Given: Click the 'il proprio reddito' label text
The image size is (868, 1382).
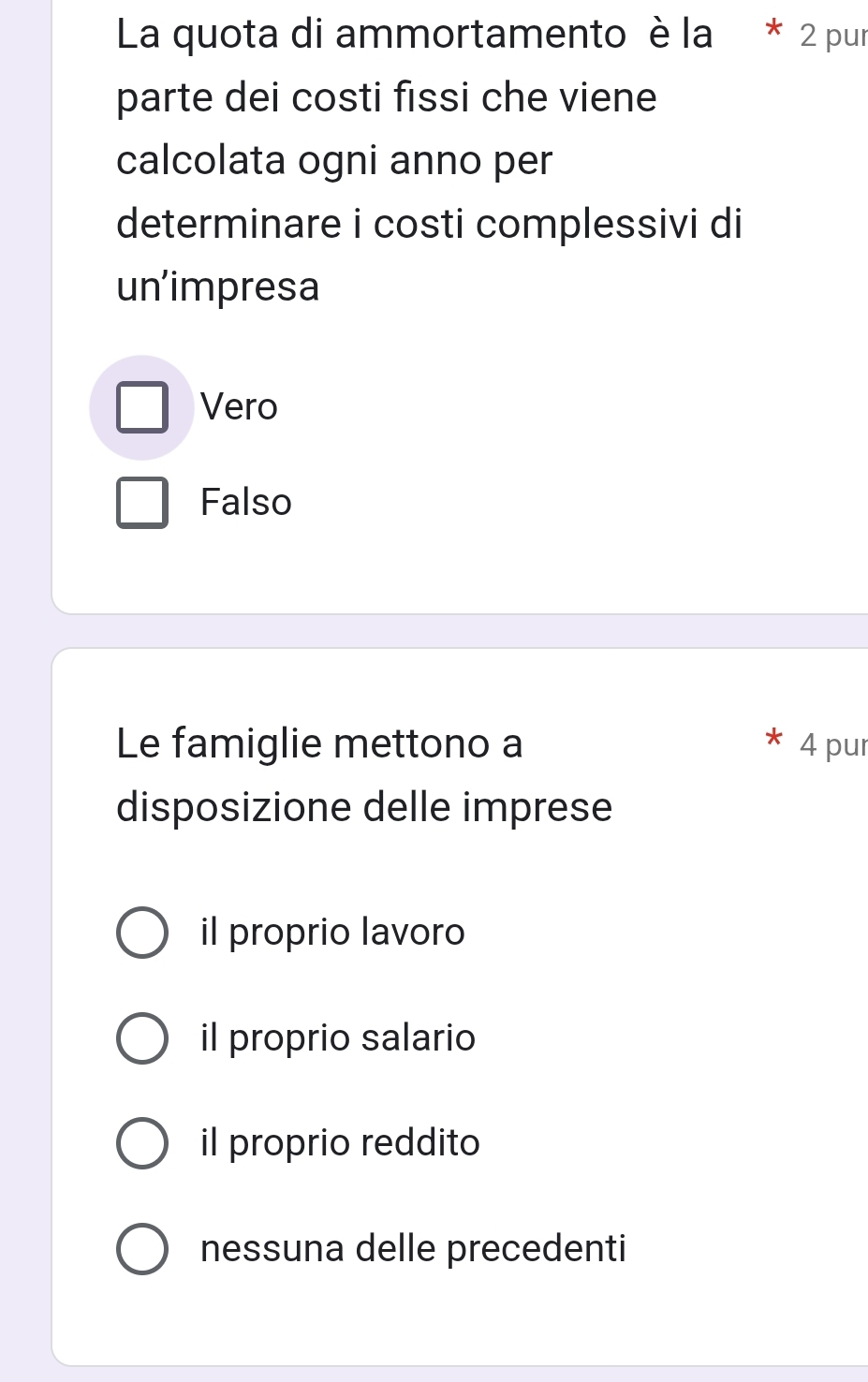Looking at the screenshot, I should (x=340, y=1143).
